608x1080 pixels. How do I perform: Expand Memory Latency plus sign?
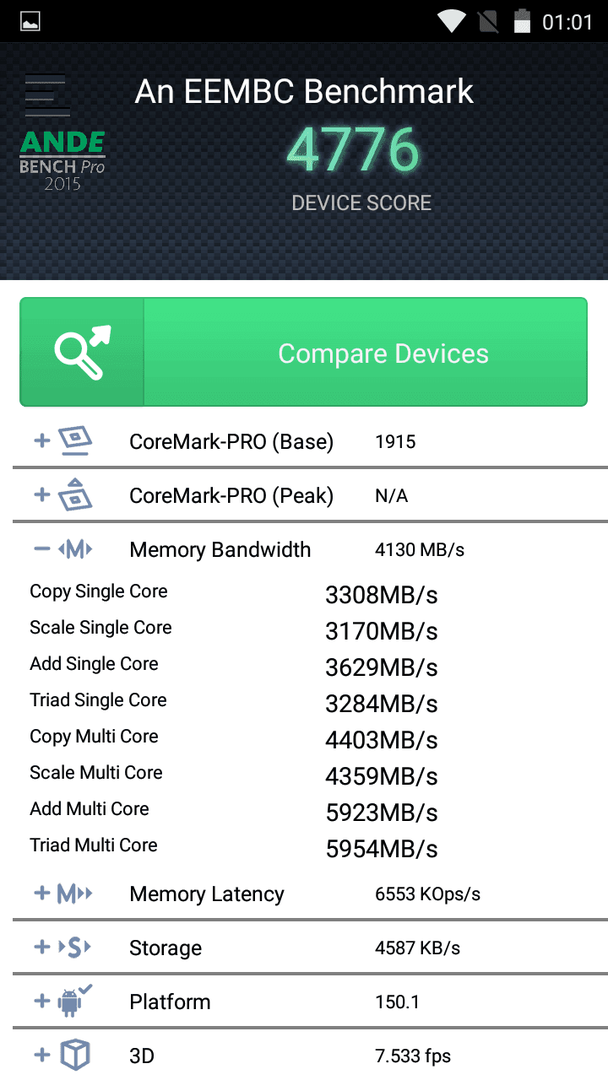pyautogui.click(x=42, y=893)
